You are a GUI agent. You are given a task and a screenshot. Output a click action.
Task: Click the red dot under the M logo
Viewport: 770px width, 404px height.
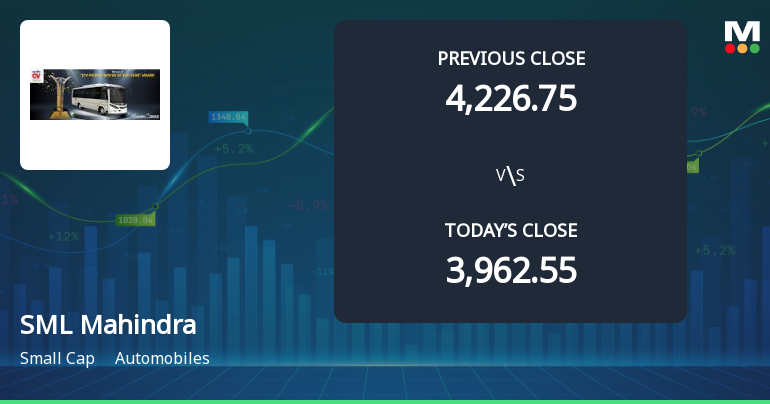pos(730,48)
